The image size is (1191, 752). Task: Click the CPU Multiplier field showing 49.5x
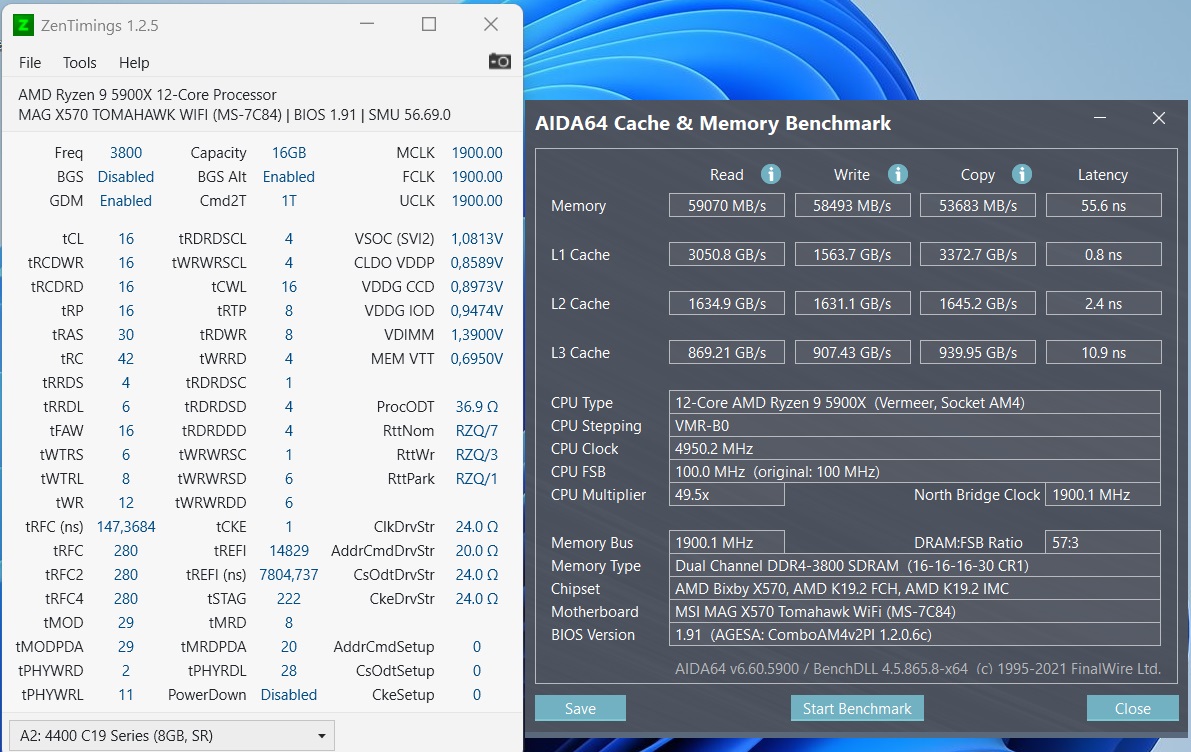pos(726,494)
